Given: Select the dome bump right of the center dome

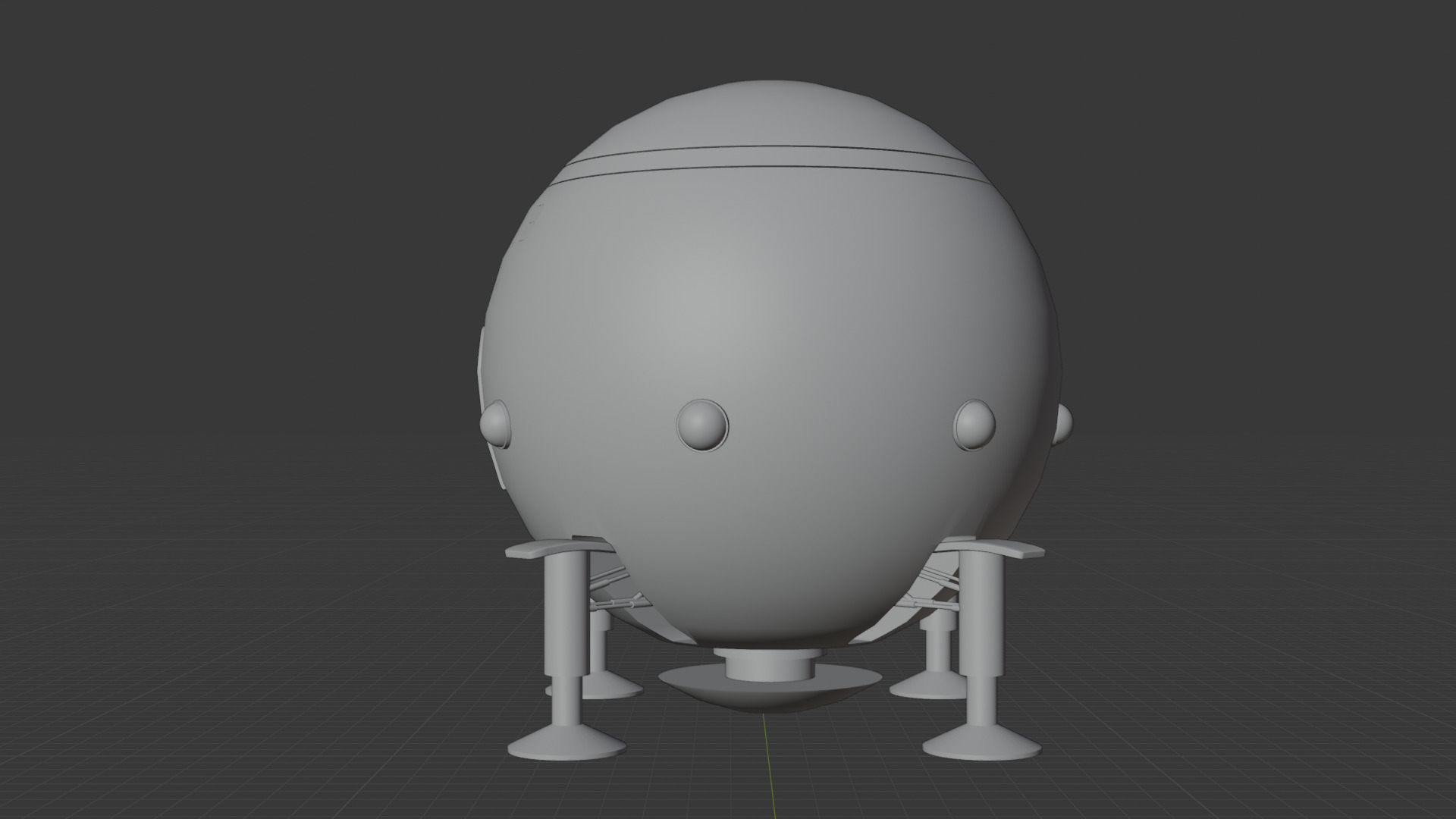Looking at the screenshot, I should pos(974,425).
